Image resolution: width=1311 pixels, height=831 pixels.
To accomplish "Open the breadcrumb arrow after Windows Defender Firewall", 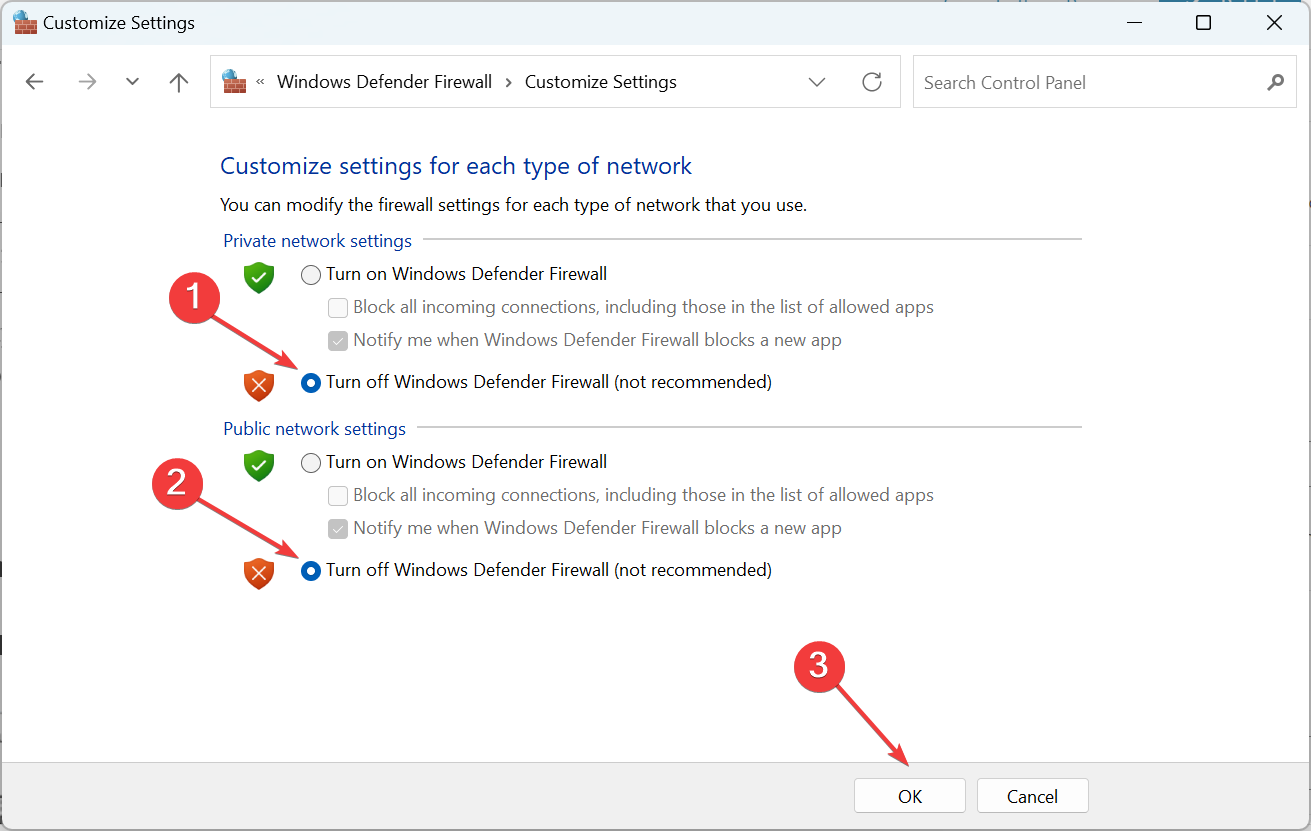I will (508, 82).
